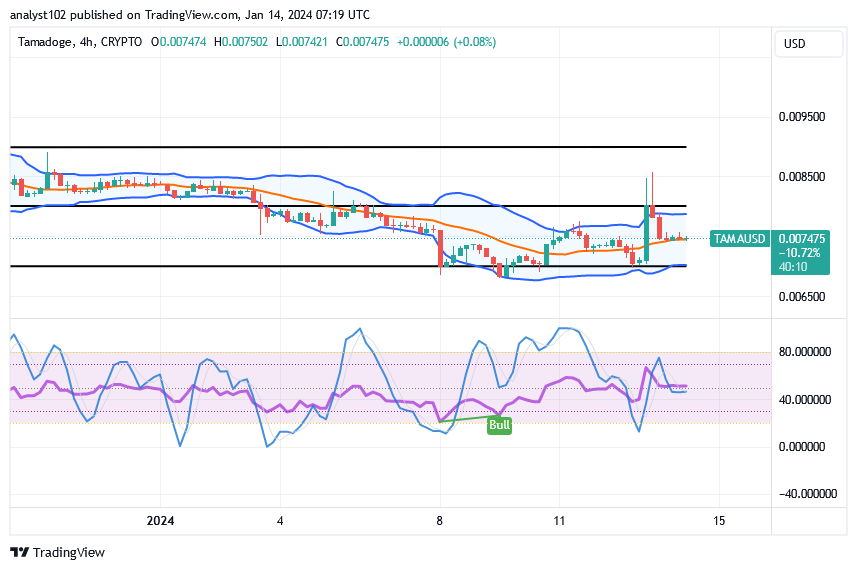Viewport: 857px width, 570px height.
Task: Click the closing price value C0.007475 in header
Action: pos(363,42)
